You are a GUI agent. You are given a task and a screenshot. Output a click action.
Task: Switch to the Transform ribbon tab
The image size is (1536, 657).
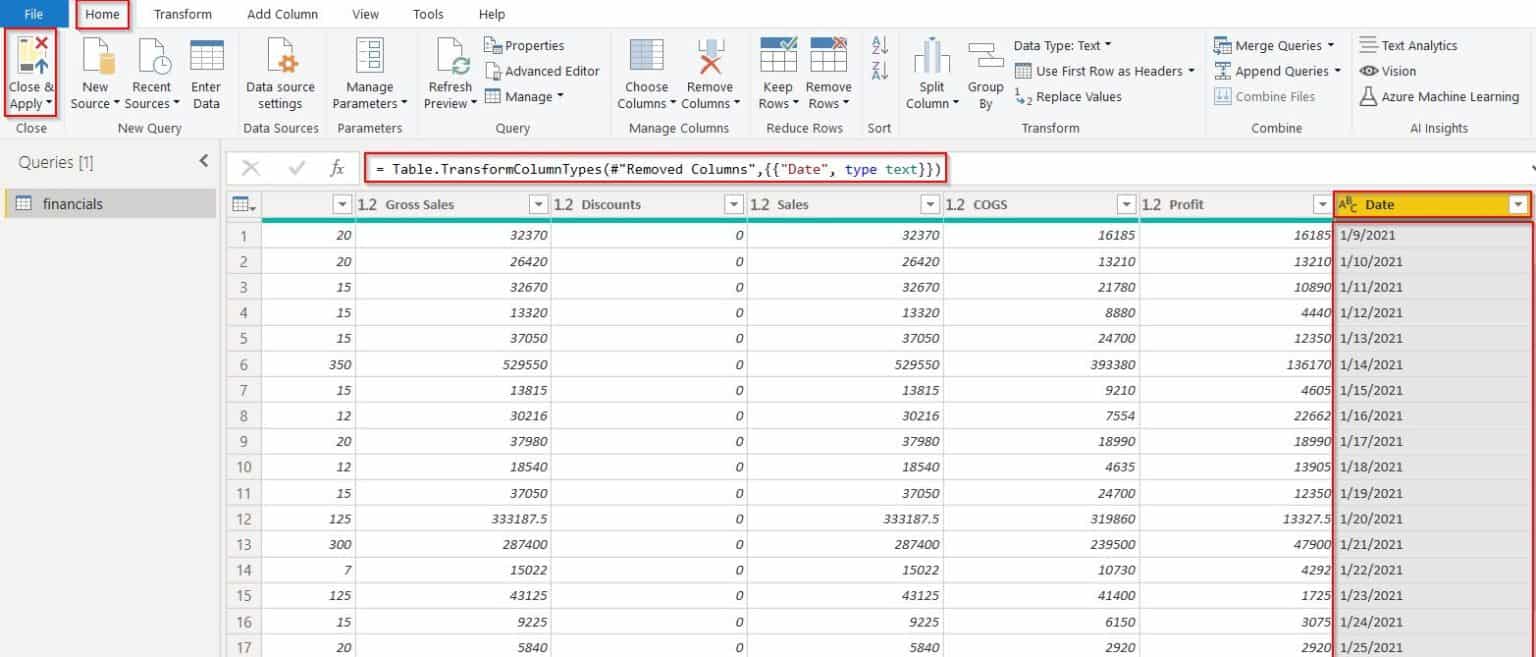[x=183, y=14]
